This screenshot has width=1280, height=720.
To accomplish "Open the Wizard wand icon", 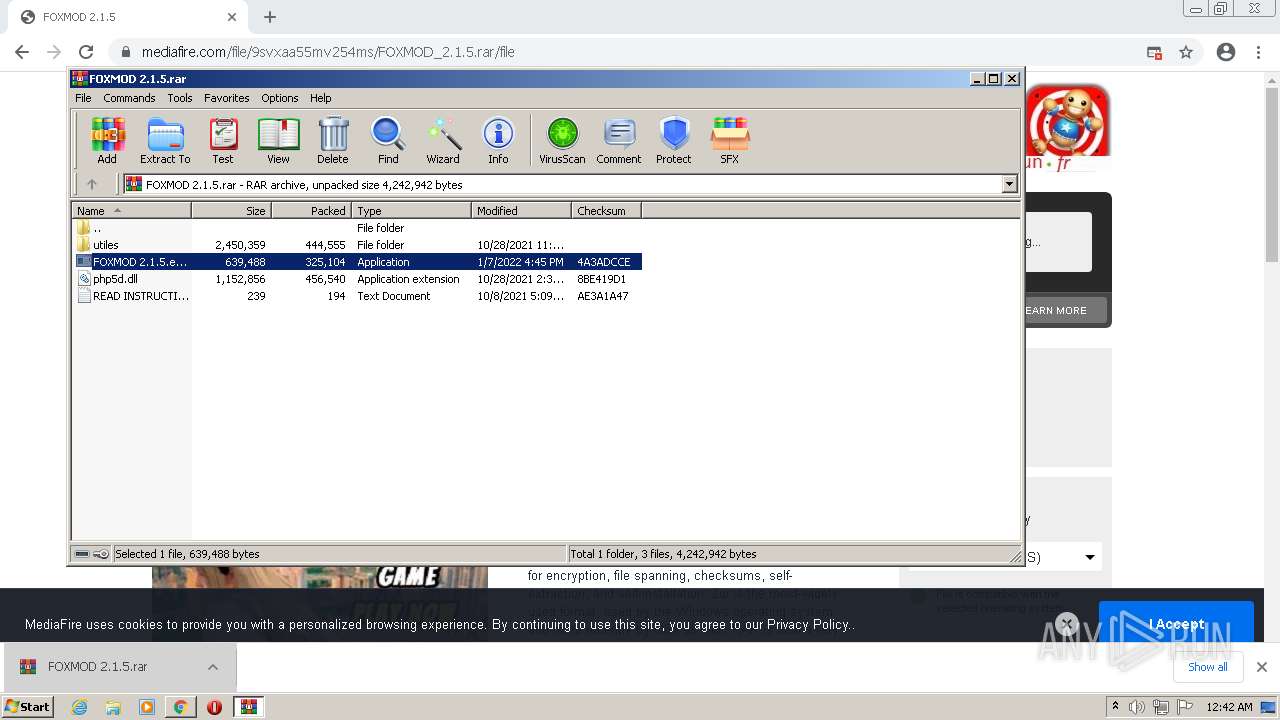I will point(443,140).
